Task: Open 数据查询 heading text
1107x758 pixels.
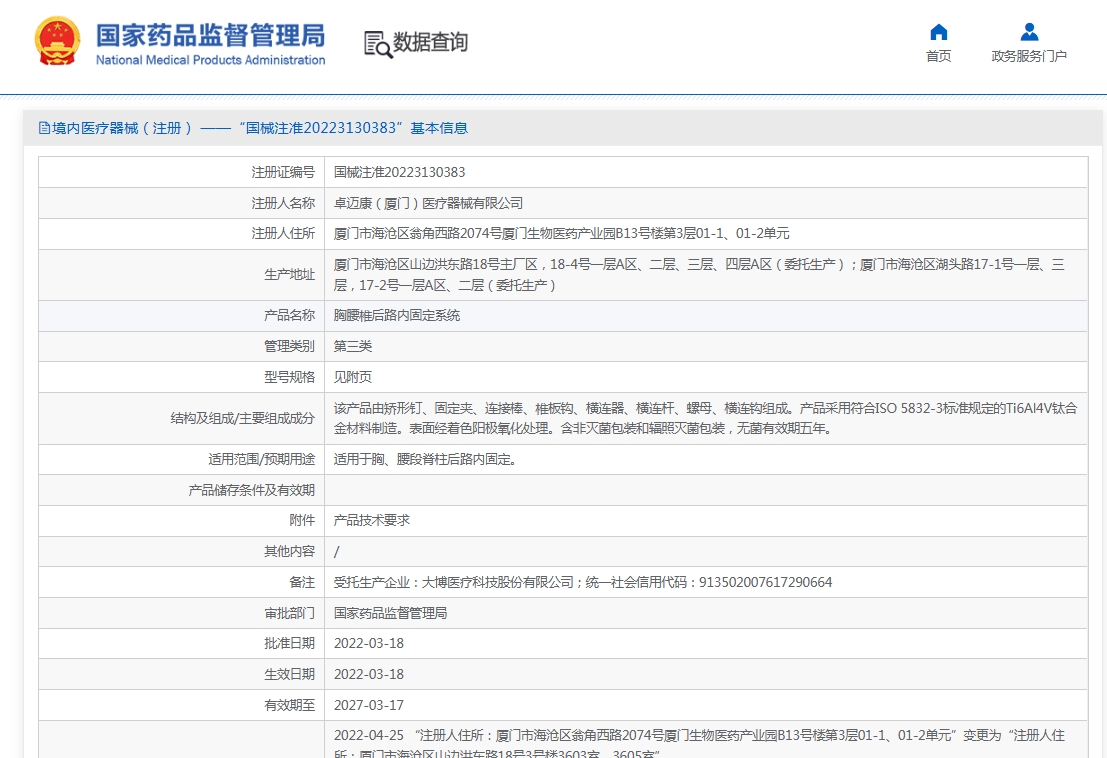Action: click(430, 42)
